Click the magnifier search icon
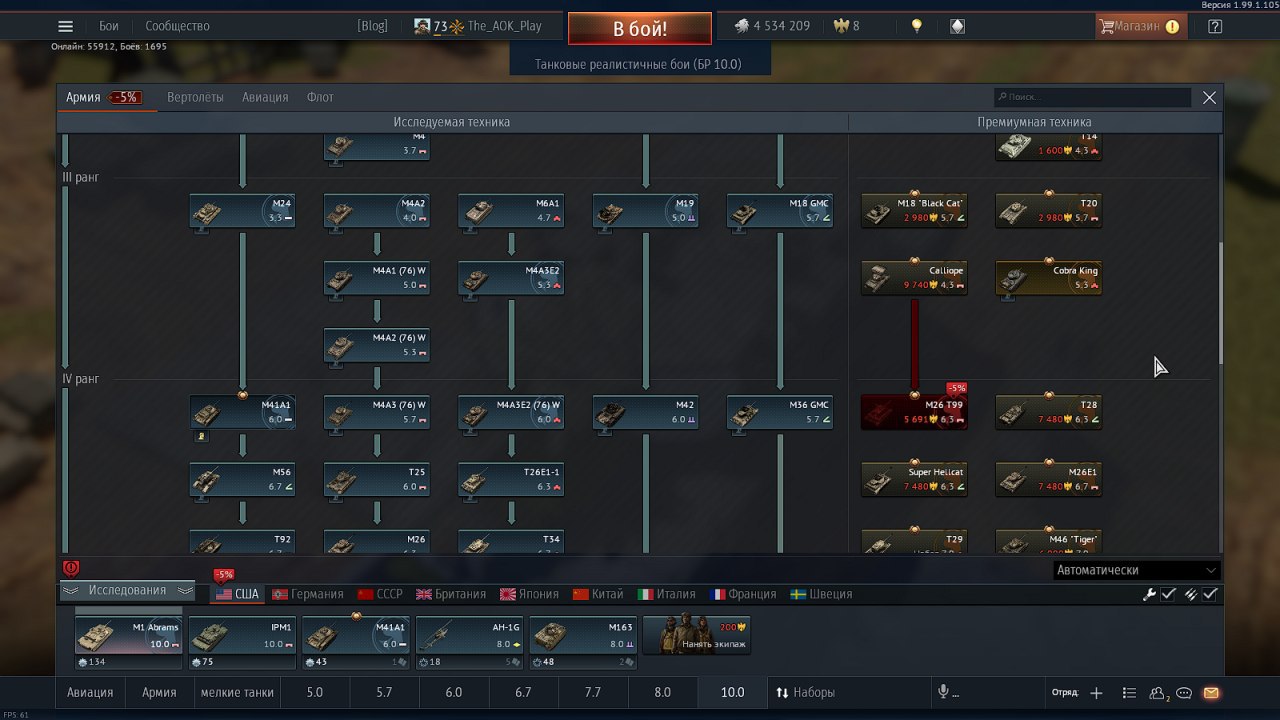The width and height of the screenshot is (1280, 720). pos(1002,97)
